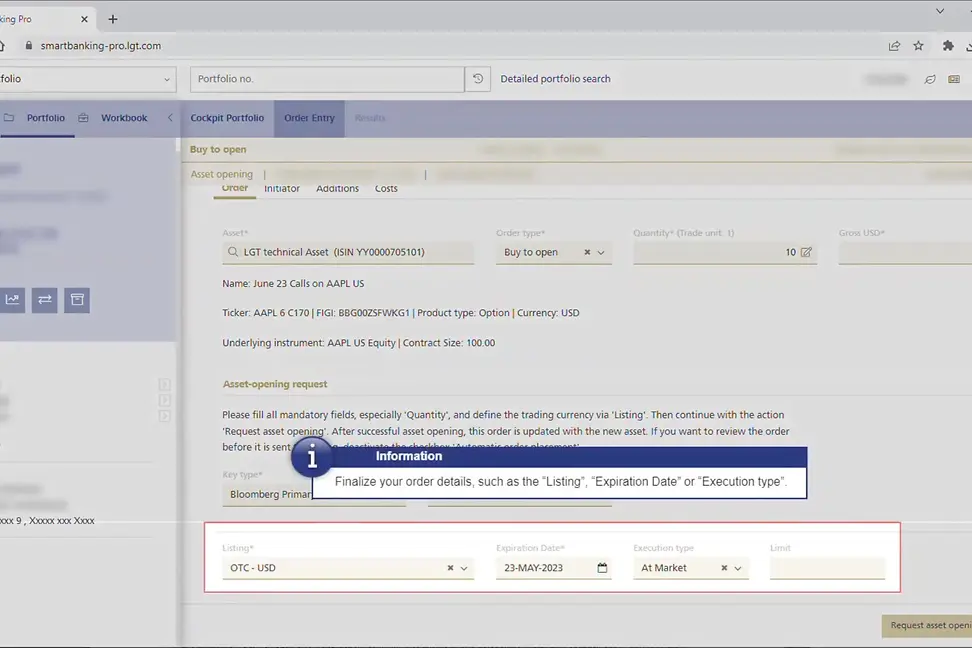Click the transfer arrows icon in sidebar
This screenshot has width=972, height=648.
point(45,299)
